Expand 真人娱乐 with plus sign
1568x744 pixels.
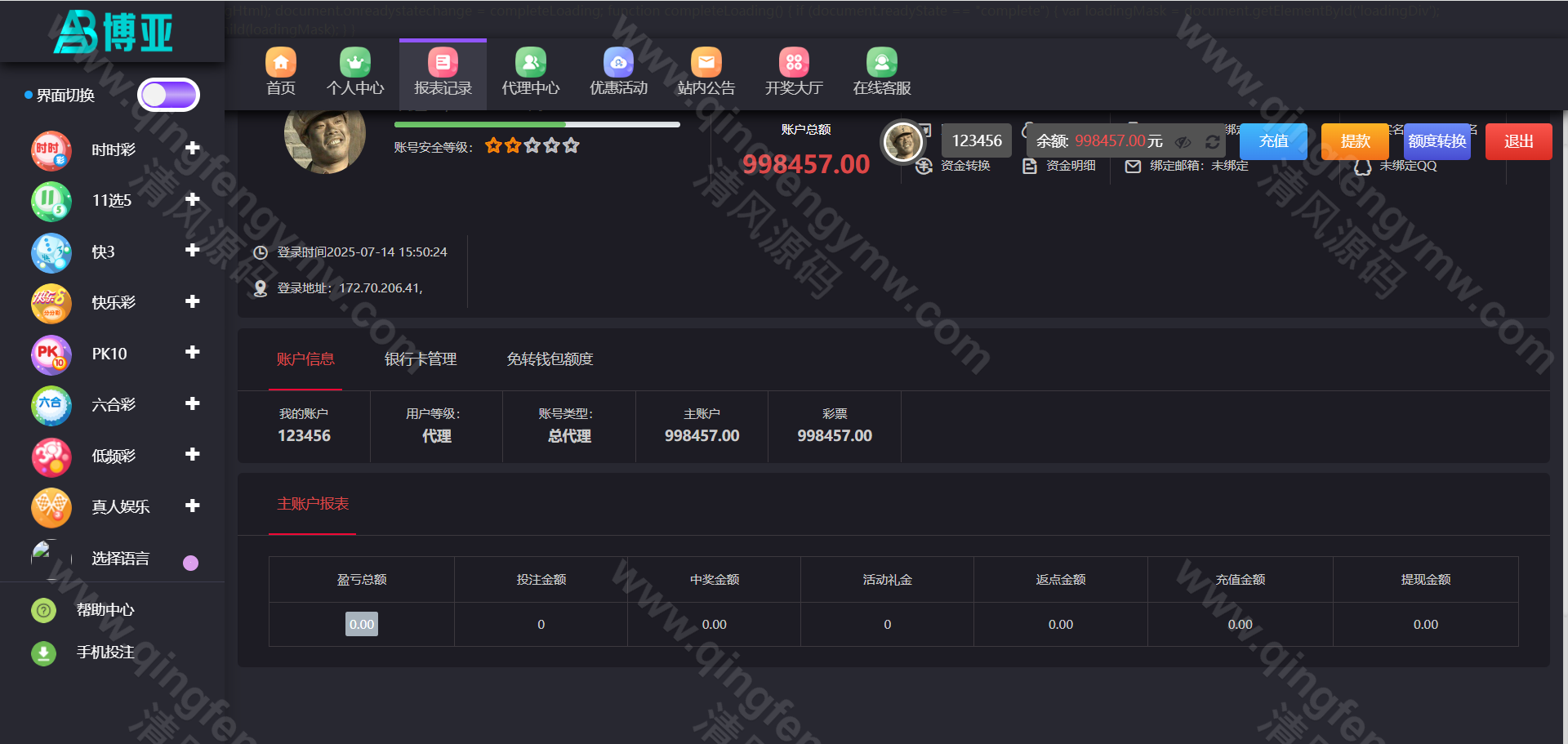click(x=193, y=506)
